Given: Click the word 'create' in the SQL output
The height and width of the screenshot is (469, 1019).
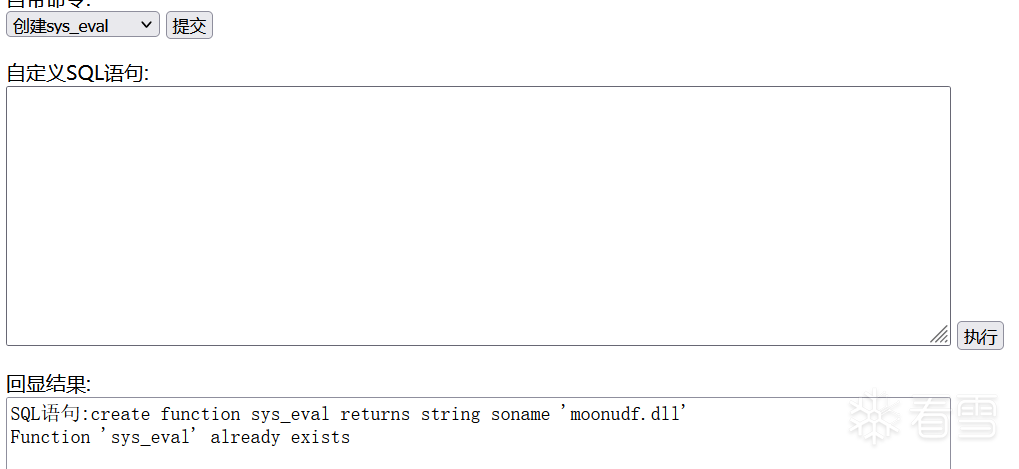Looking at the screenshot, I should tap(120, 414).
